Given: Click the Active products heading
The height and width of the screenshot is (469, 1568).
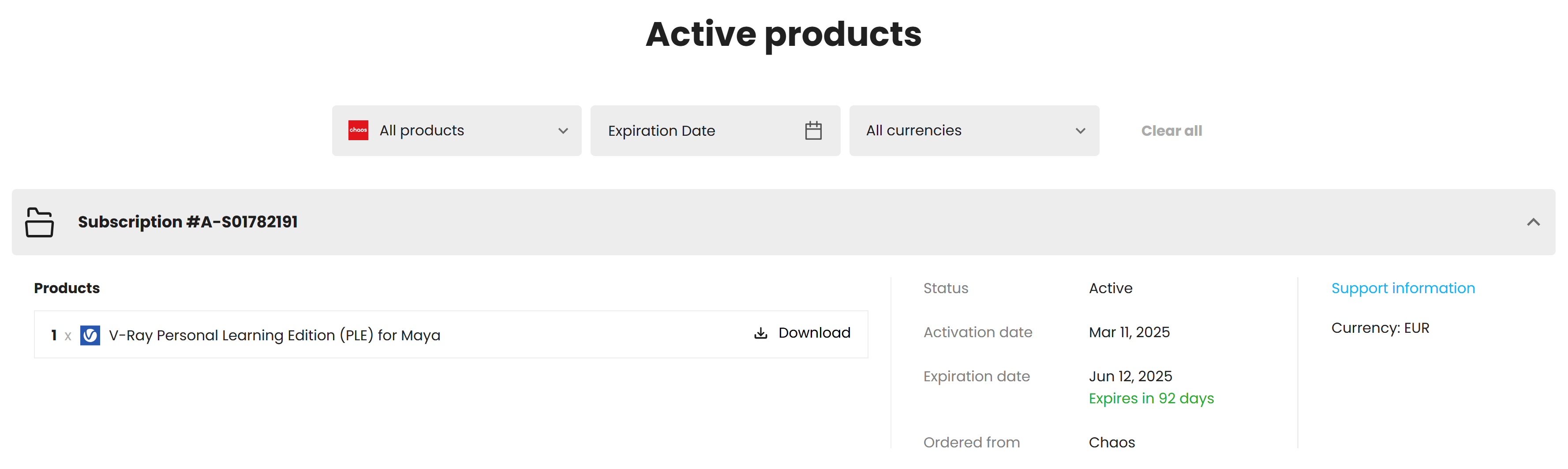Looking at the screenshot, I should click(783, 35).
